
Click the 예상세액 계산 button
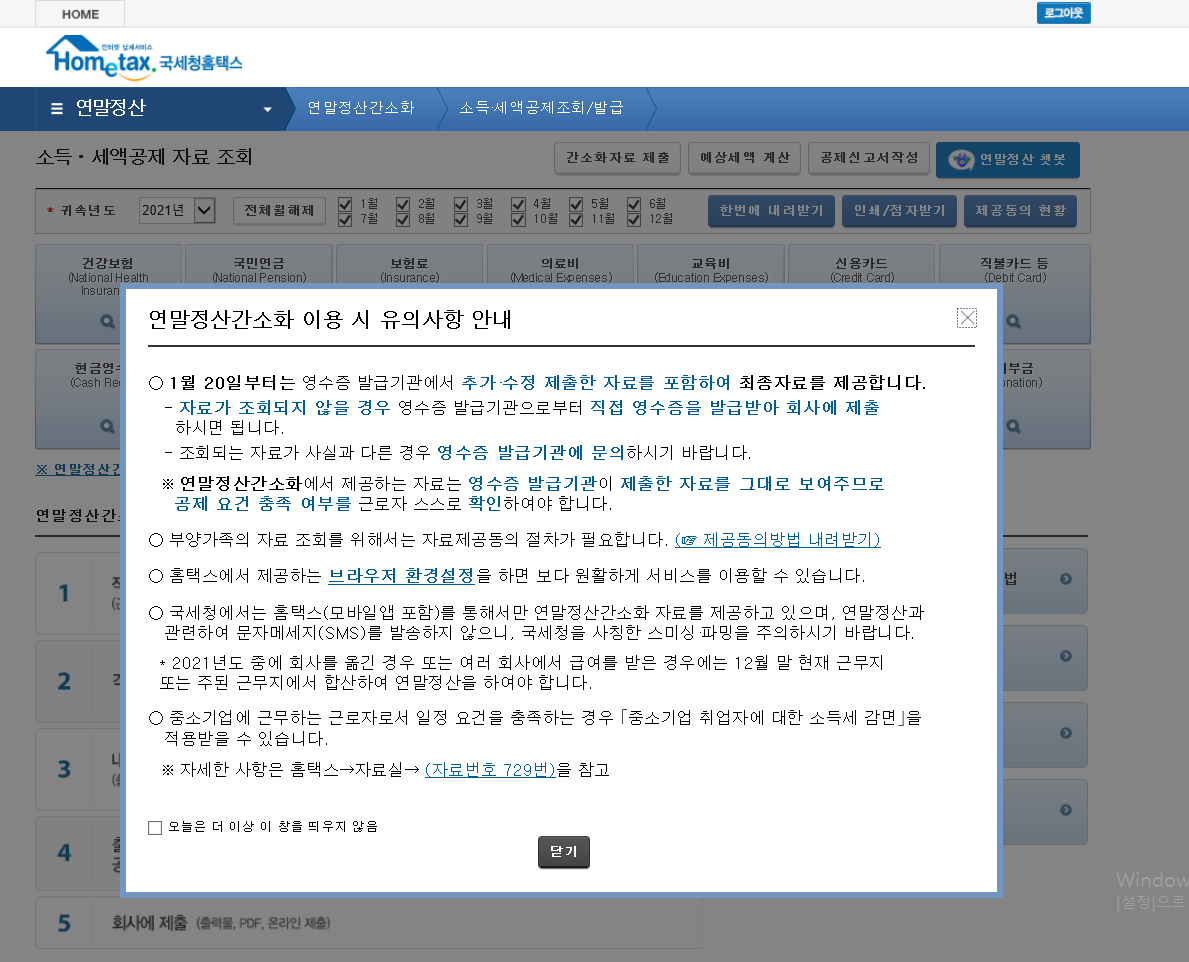pyautogui.click(x=744, y=158)
